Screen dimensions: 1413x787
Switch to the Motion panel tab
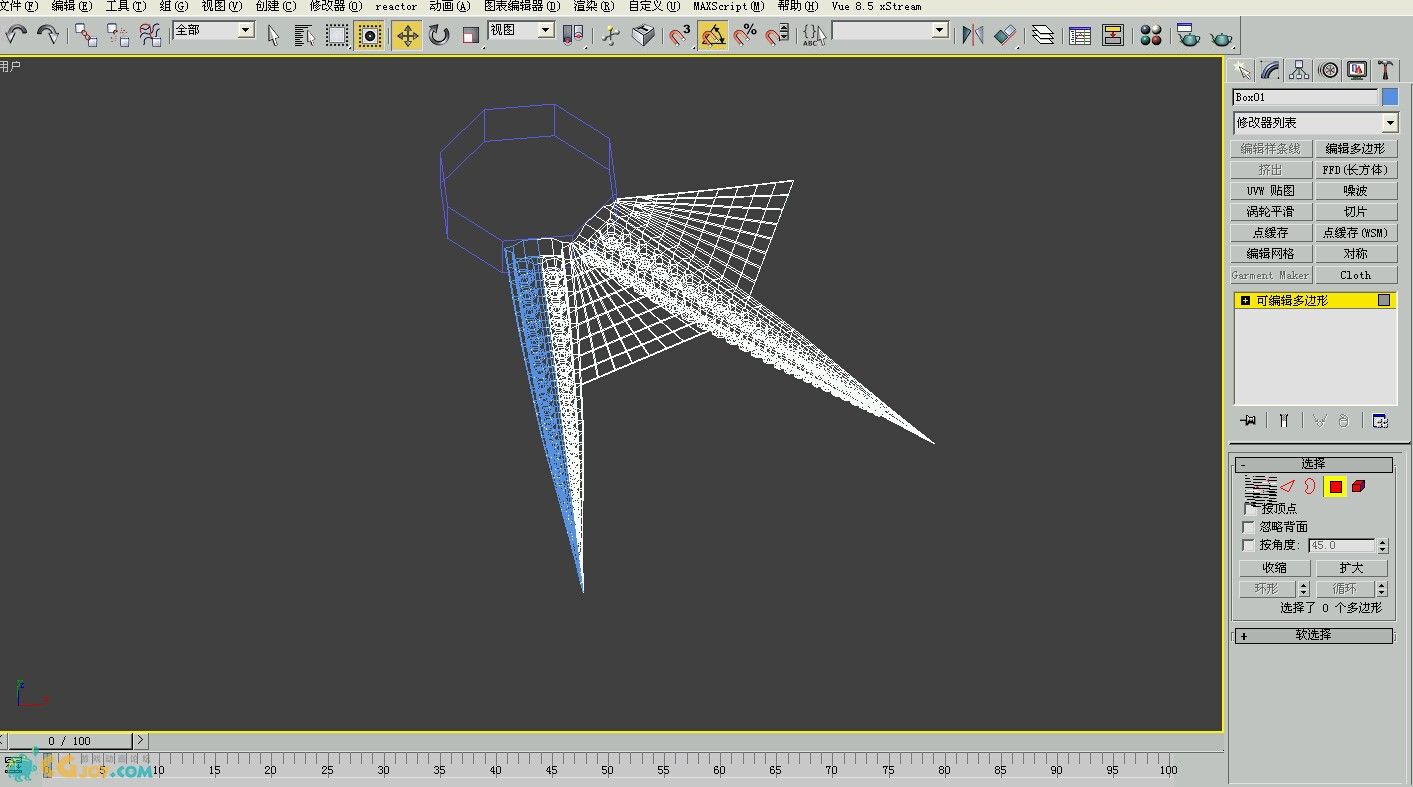click(1328, 70)
